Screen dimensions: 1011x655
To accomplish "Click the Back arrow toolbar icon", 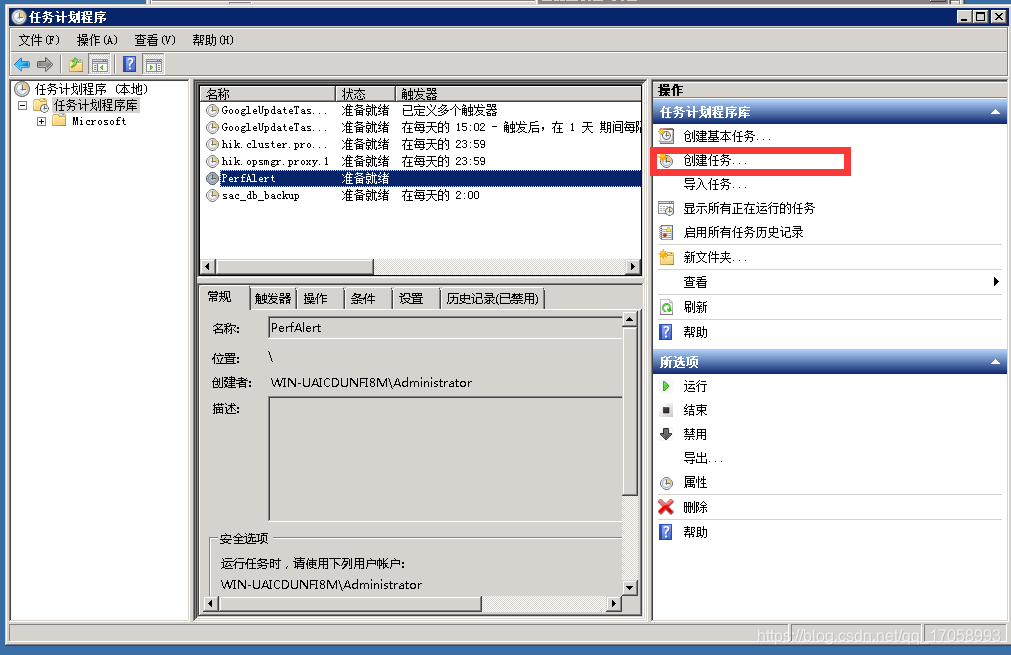I will [x=22, y=64].
